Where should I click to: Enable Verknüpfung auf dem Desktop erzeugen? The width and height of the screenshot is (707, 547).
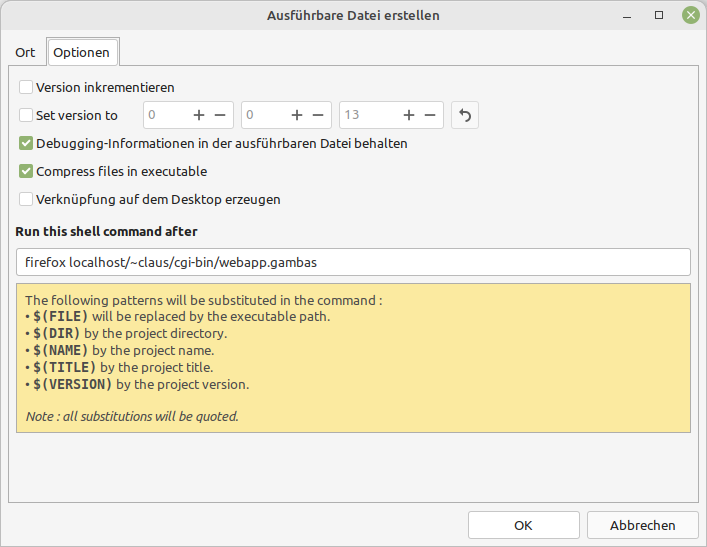pyautogui.click(x=27, y=199)
